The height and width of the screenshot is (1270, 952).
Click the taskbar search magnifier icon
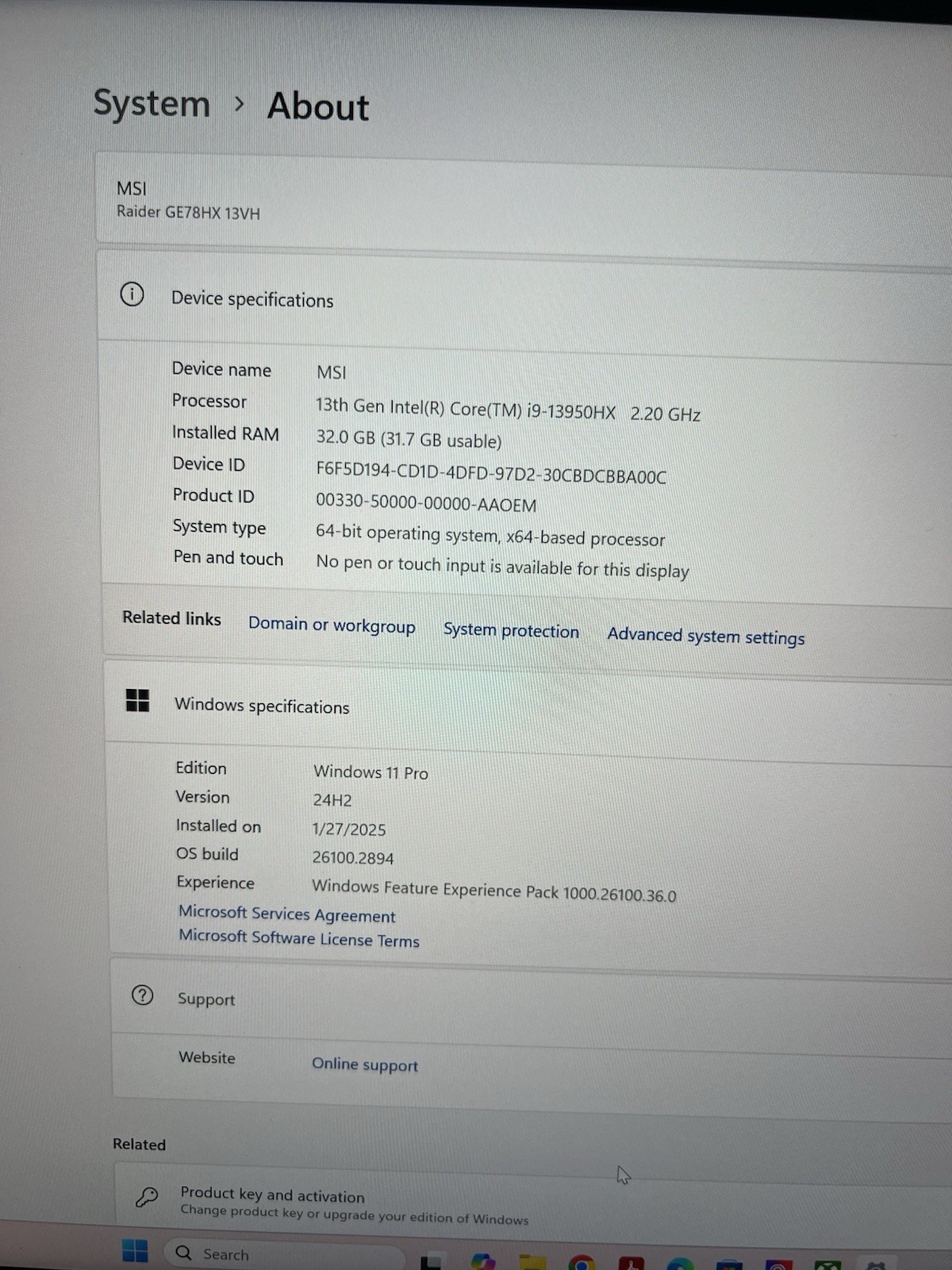(x=184, y=1253)
